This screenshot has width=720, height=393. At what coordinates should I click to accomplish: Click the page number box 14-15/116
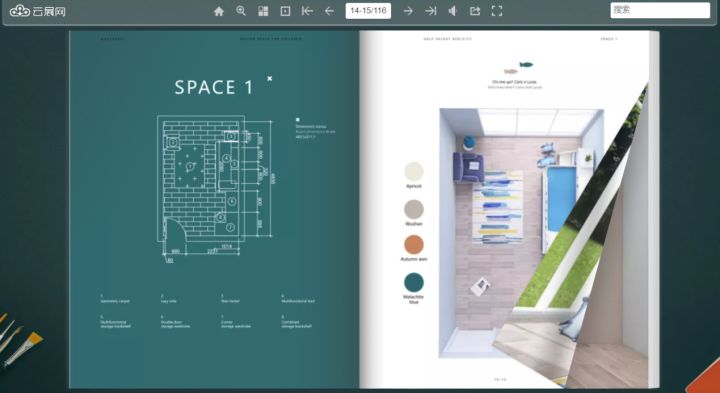(x=368, y=11)
